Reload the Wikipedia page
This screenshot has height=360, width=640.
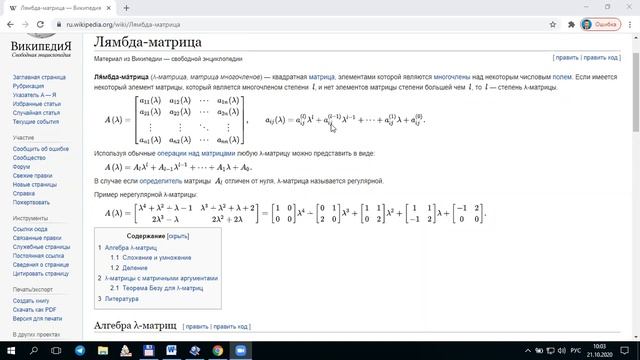pyautogui.click(x=40, y=24)
